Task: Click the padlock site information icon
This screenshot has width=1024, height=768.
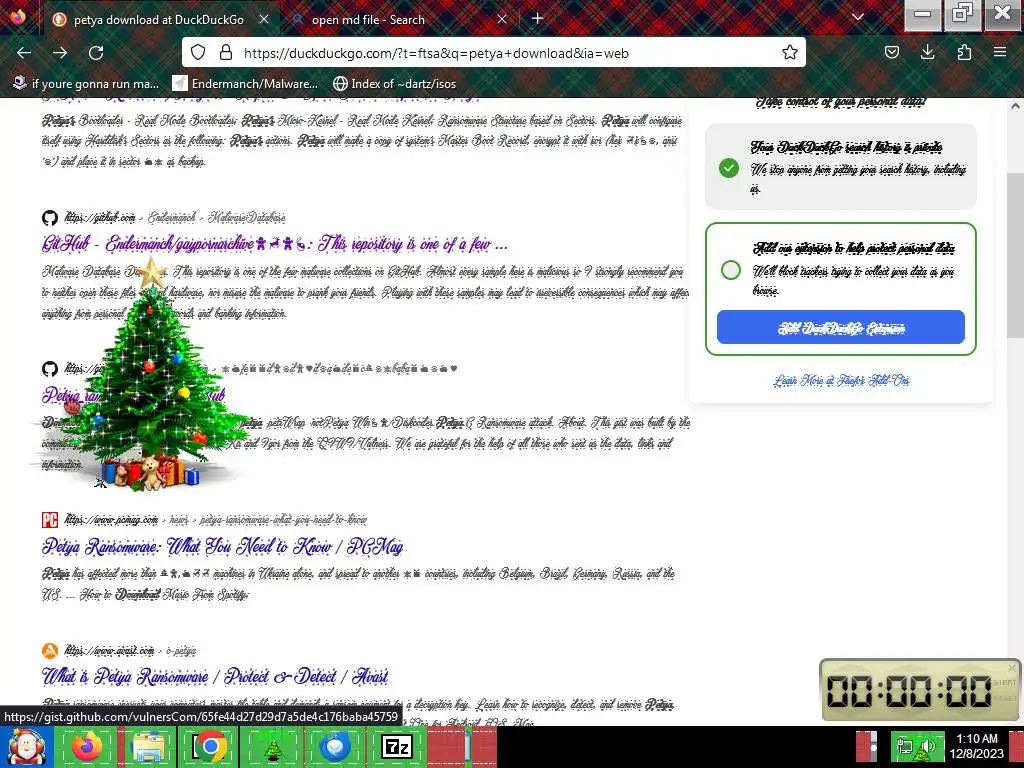Action: 226,53
